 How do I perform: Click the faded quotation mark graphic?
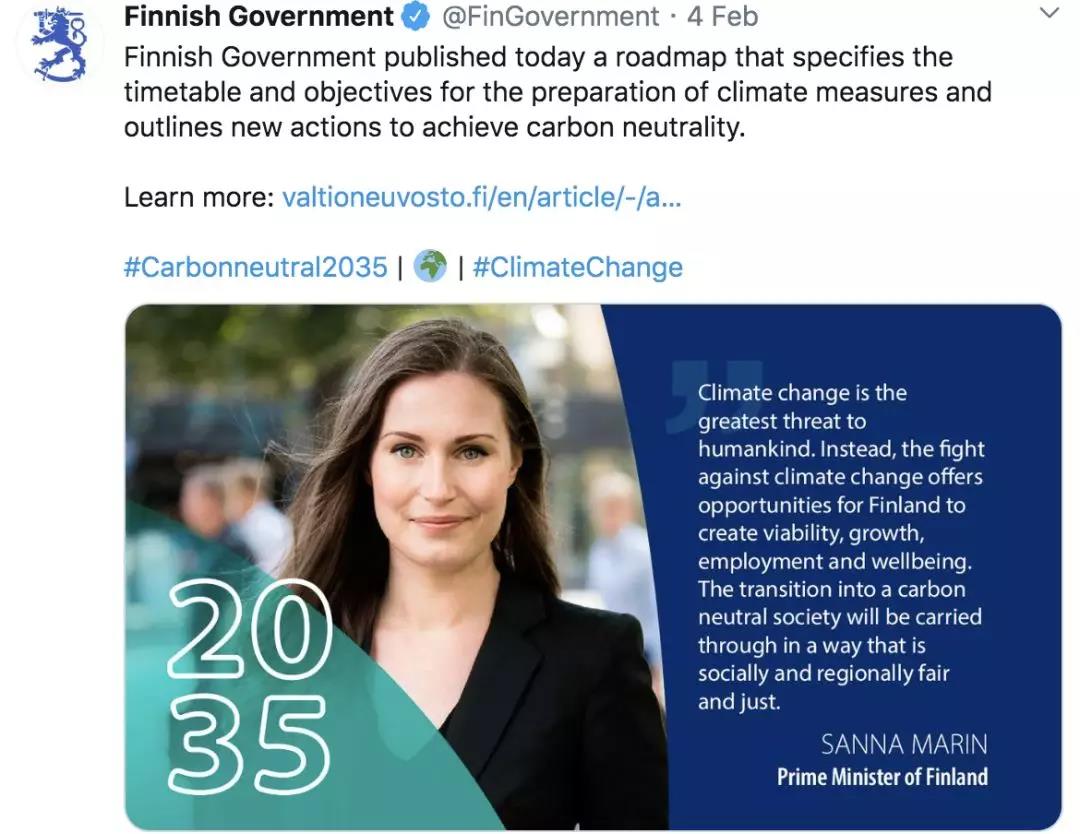pyautogui.click(x=714, y=396)
